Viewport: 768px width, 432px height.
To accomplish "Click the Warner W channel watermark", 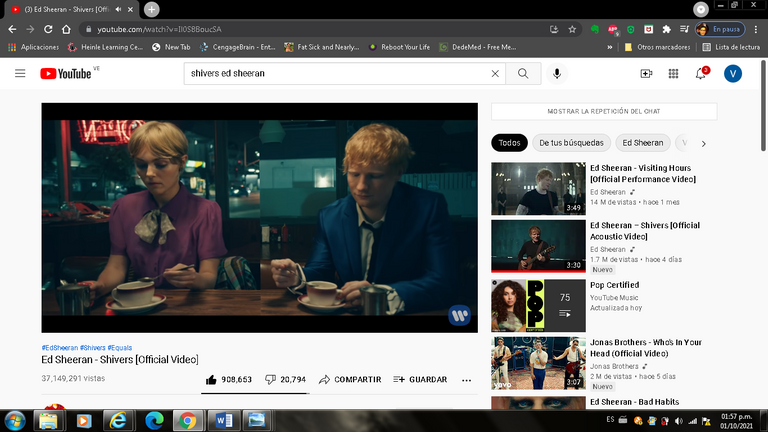I will [459, 315].
